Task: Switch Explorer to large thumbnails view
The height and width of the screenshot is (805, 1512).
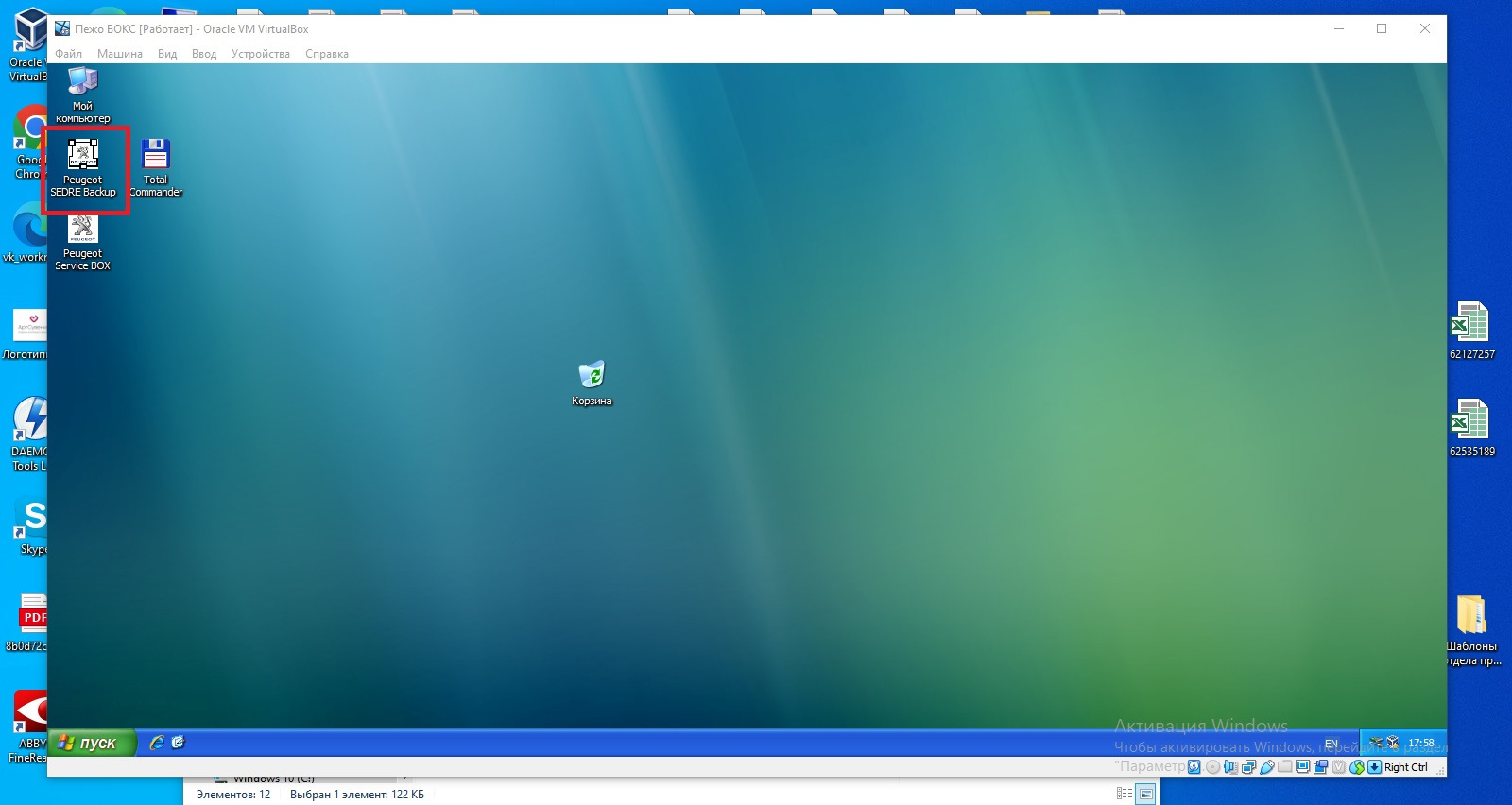Action: tap(1145, 794)
